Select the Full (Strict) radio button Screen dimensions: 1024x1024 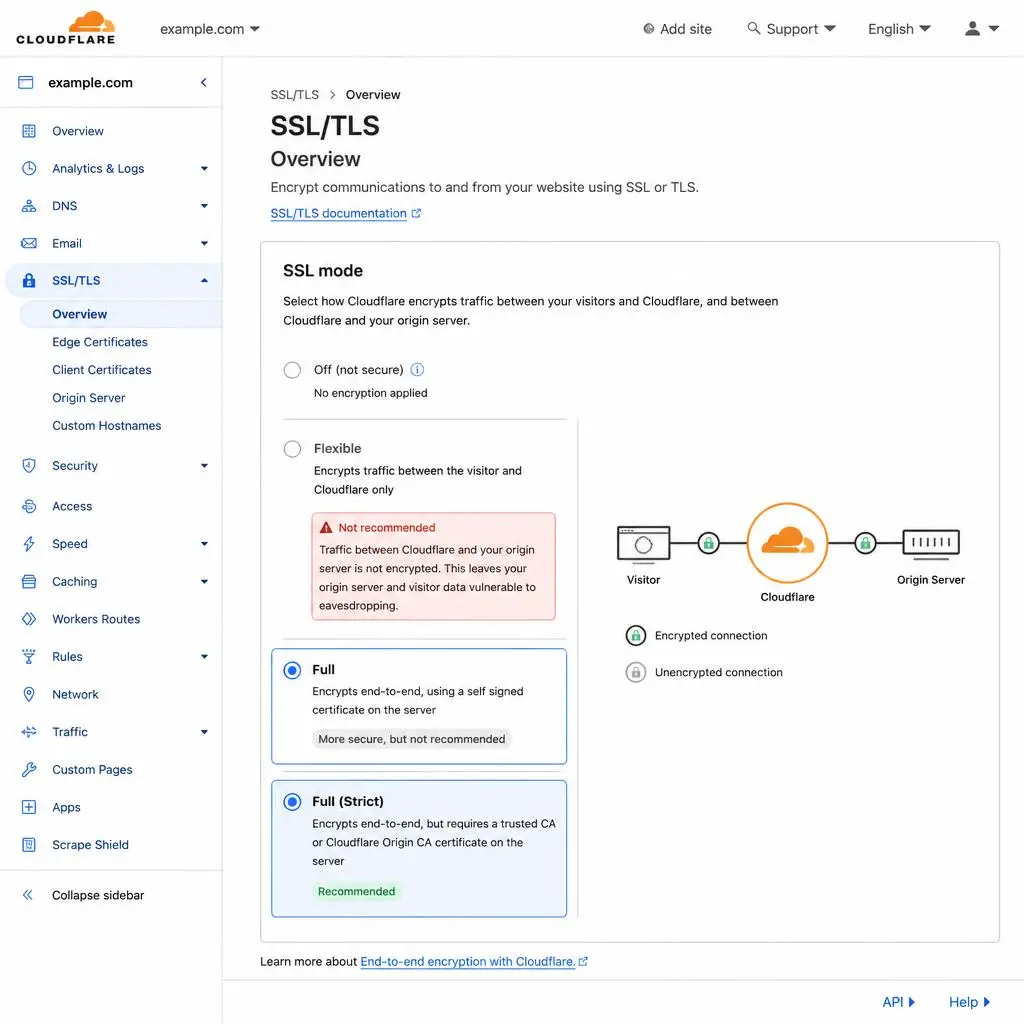pos(293,802)
